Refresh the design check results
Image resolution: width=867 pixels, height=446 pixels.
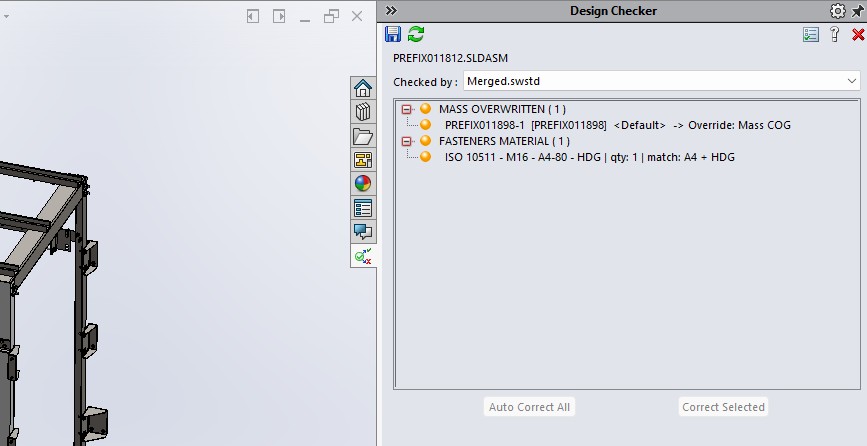(x=415, y=35)
